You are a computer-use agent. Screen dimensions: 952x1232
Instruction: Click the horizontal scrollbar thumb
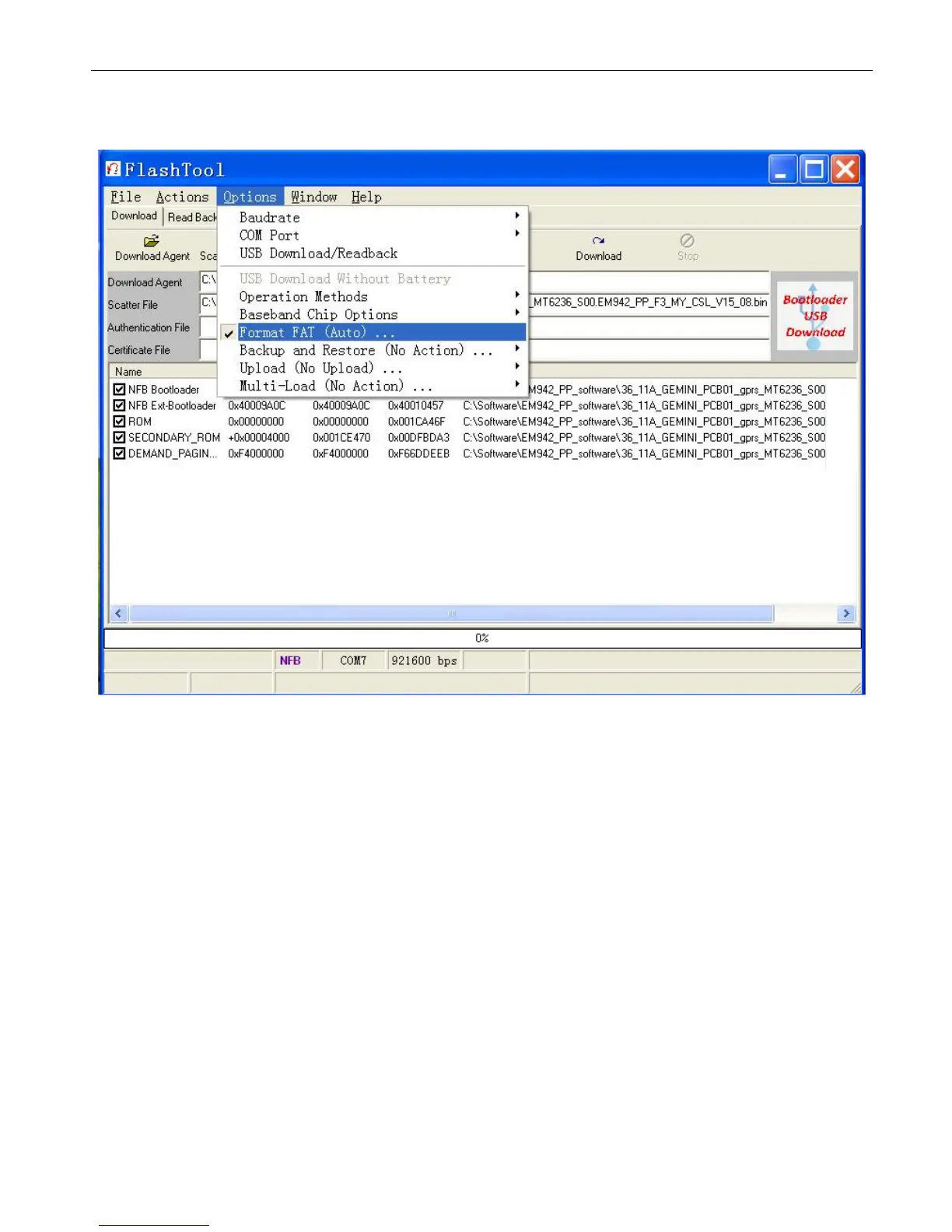(x=451, y=614)
